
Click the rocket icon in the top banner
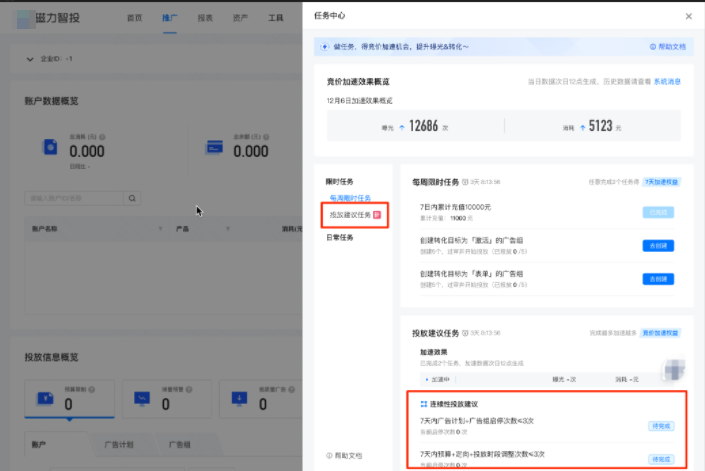[325, 47]
